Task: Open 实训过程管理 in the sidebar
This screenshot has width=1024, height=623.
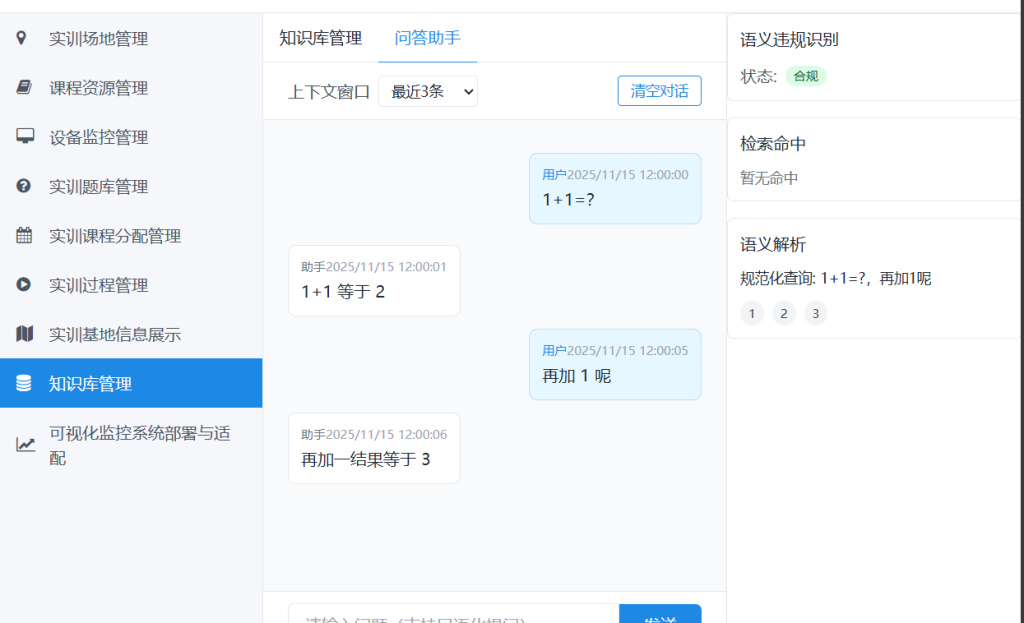Action: 98,285
